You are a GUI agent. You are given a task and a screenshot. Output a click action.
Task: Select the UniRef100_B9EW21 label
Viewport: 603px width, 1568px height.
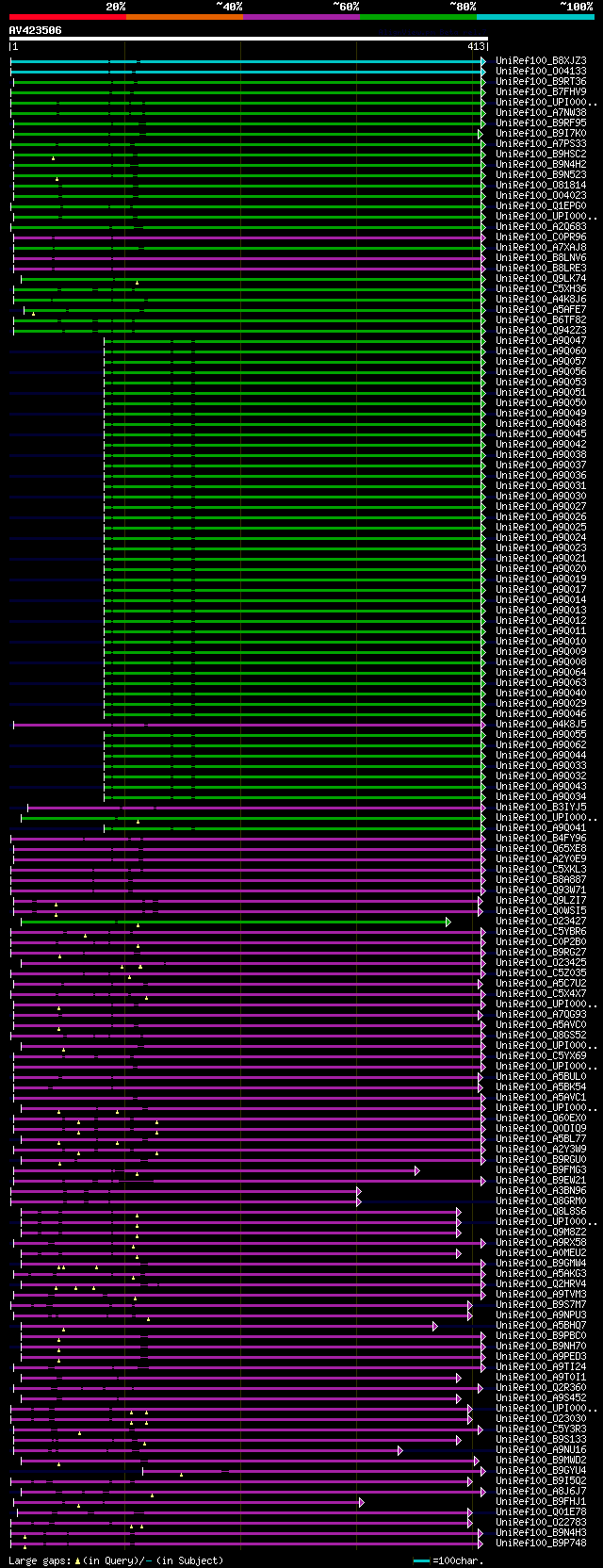541,1180
